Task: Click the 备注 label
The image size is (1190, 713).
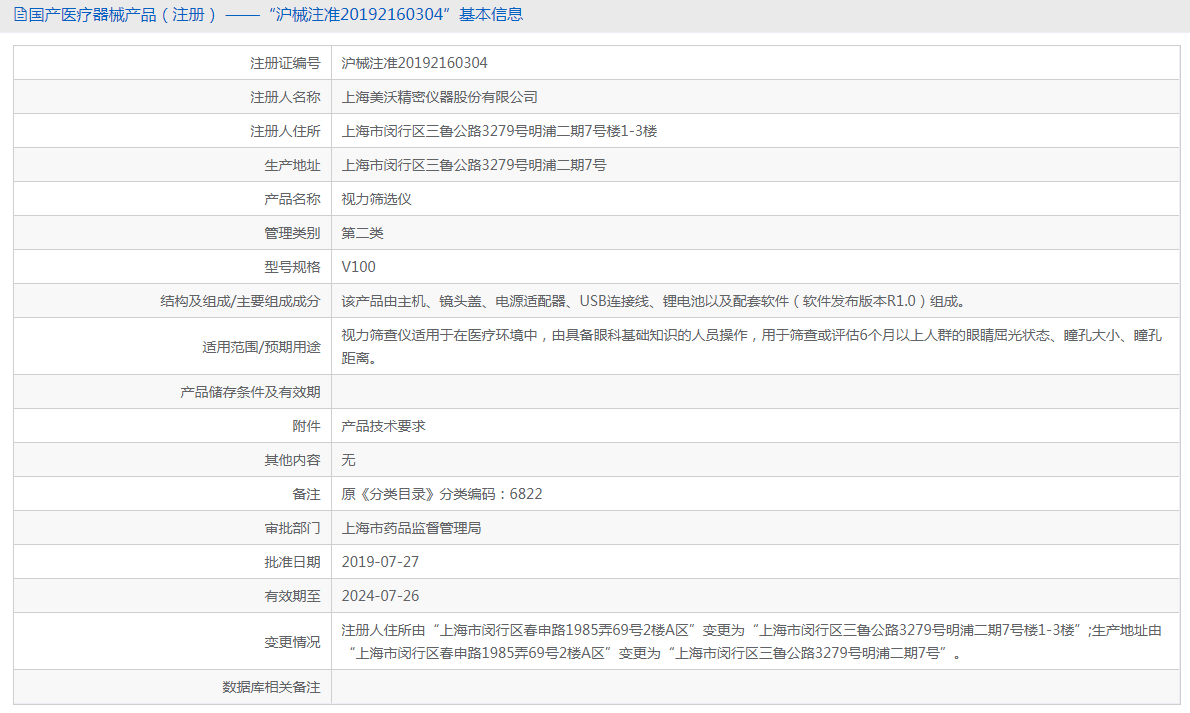Action: pyautogui.click(x=307, y=494)
